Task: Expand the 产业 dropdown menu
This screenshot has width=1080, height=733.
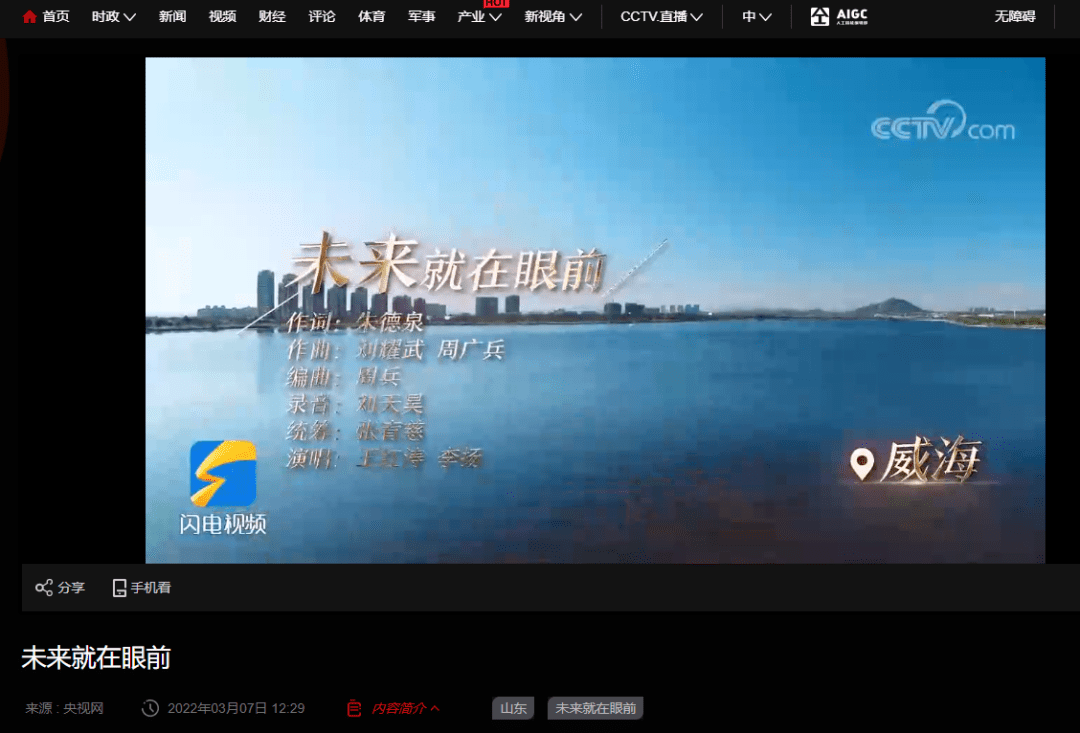Action: [479, 17]
